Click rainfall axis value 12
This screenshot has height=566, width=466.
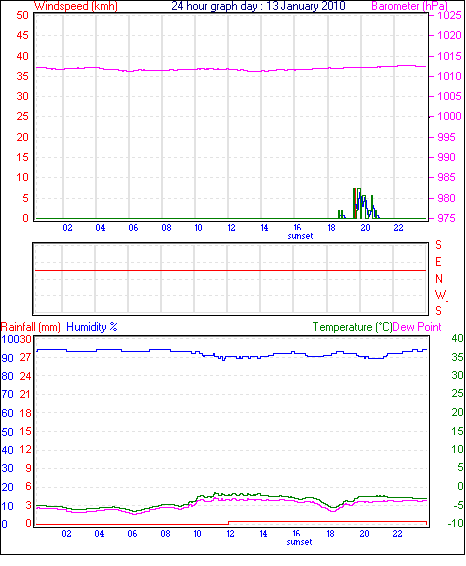26,450
